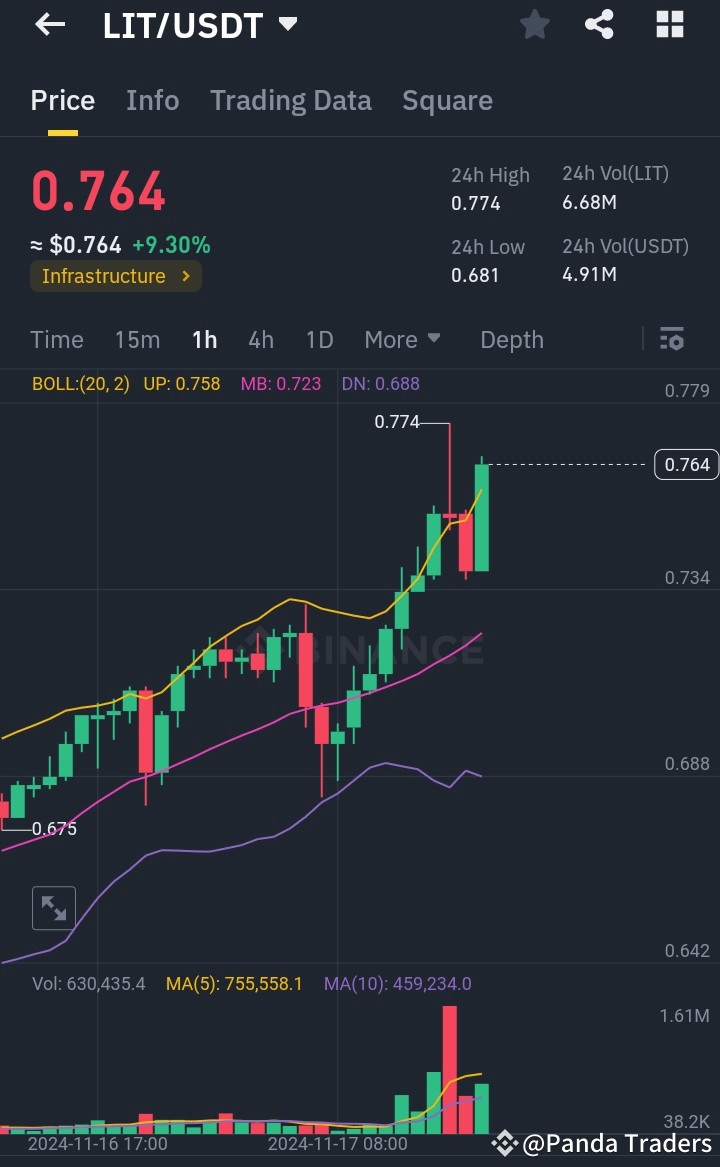Open the More timeframe dropdown
The height and width of the screenshot is (1167, 720).
click(402, 340)
